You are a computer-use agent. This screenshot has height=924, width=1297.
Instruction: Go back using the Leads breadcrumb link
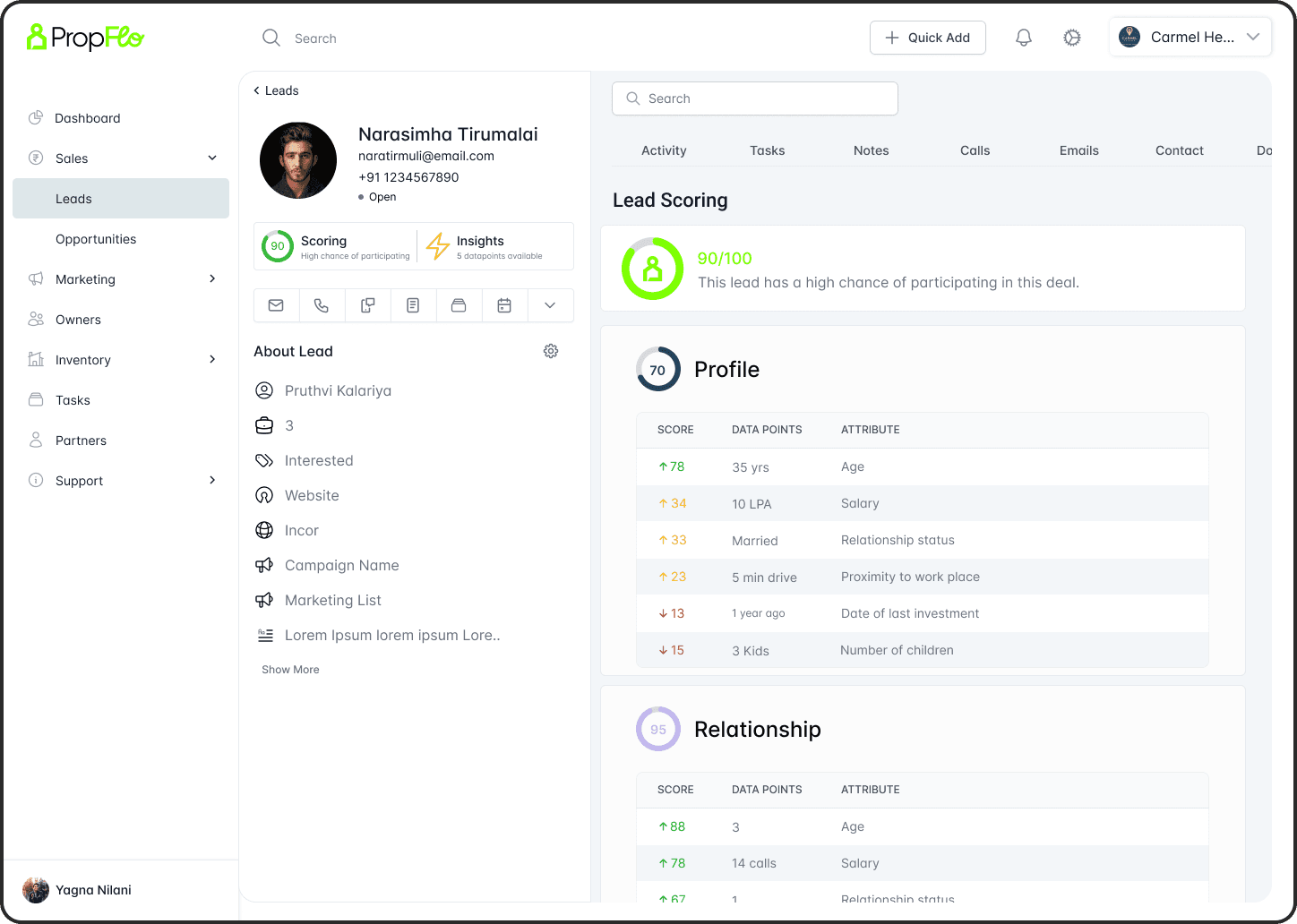click(x=276, y=90)
